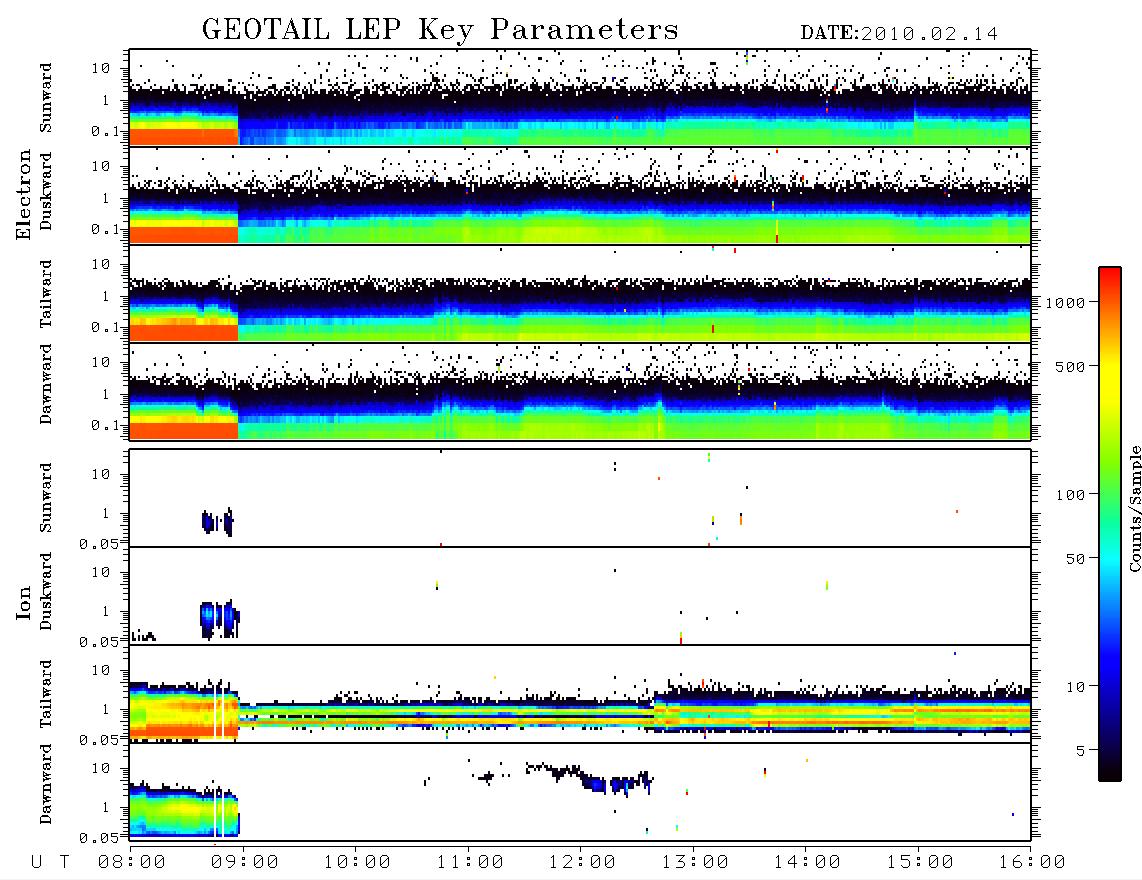
Task: Click the 16:00 time tick label
Action: [x=1032, y=862]
